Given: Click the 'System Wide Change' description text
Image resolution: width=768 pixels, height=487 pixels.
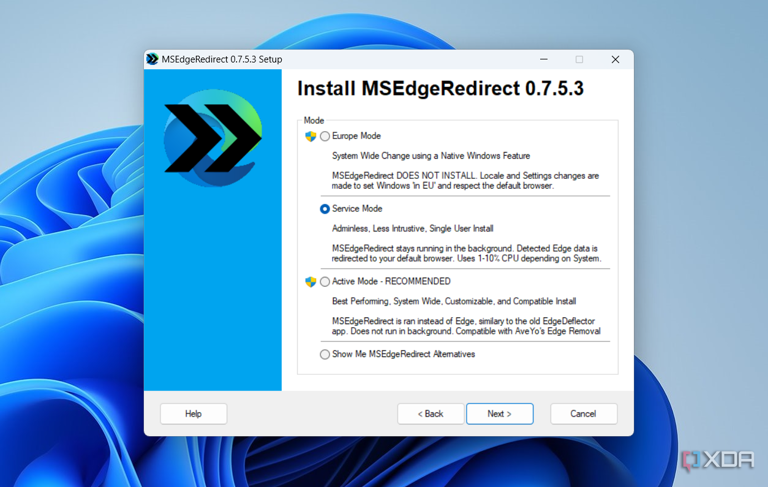Looking at the screenshot, I should [430, 156].
